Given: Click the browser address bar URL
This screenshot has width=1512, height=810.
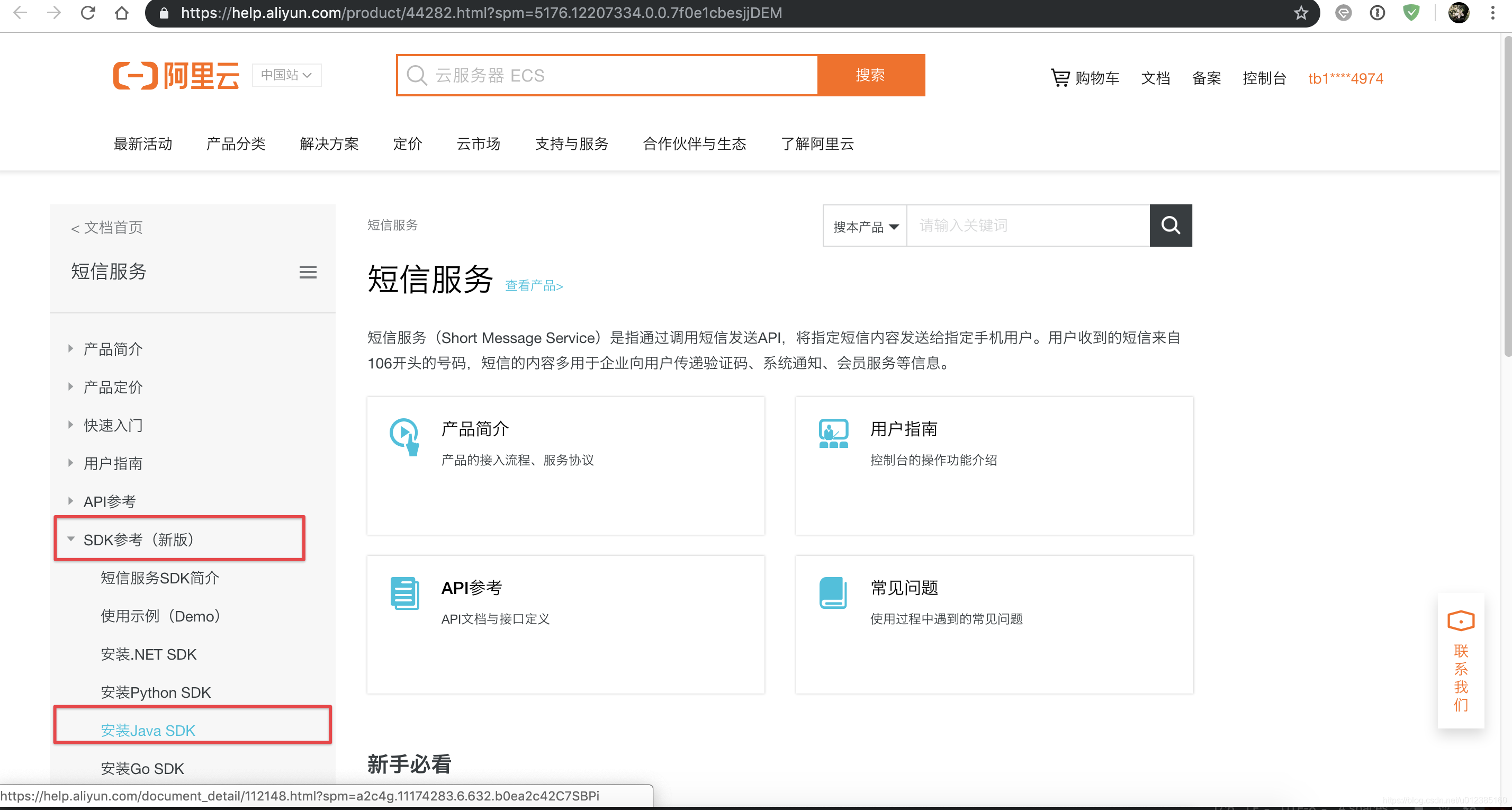Looking at the screenshot, I should pos(481,13).
